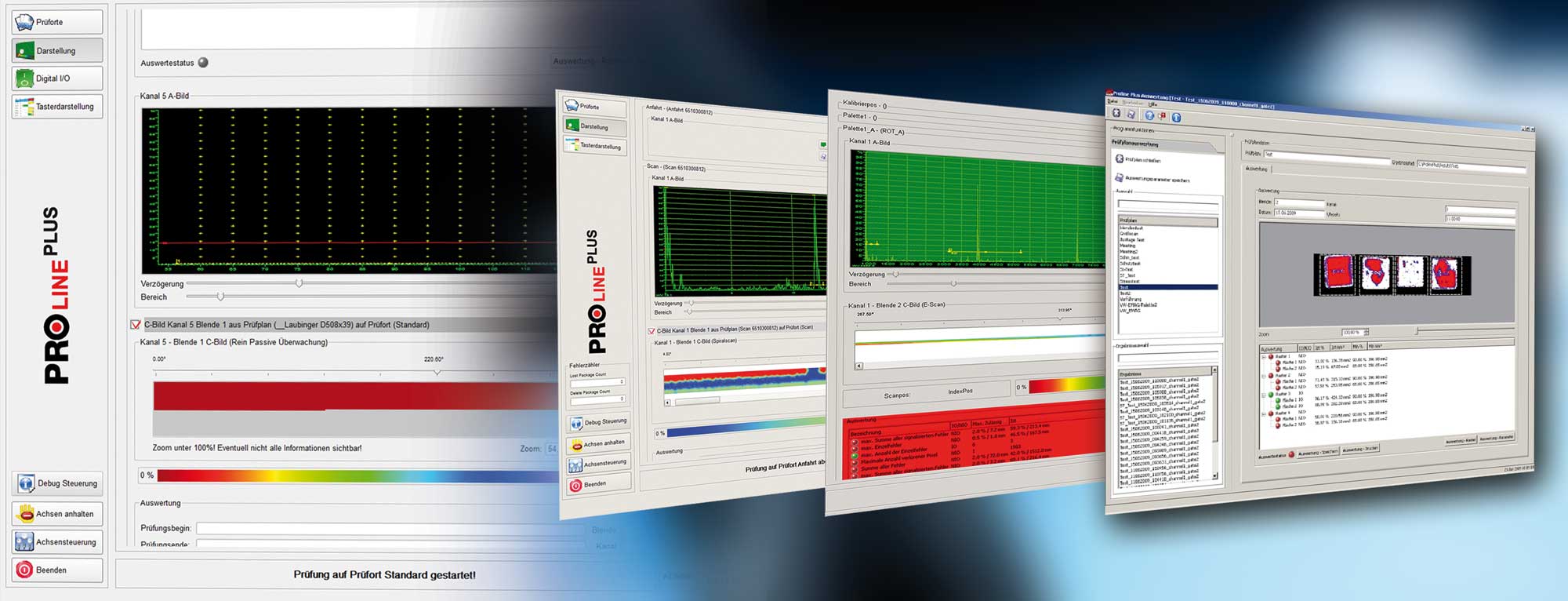The height and width of the screenshot is (601, 1568).
Task: Click the Delete Package Count field
Action: [597, 400]
